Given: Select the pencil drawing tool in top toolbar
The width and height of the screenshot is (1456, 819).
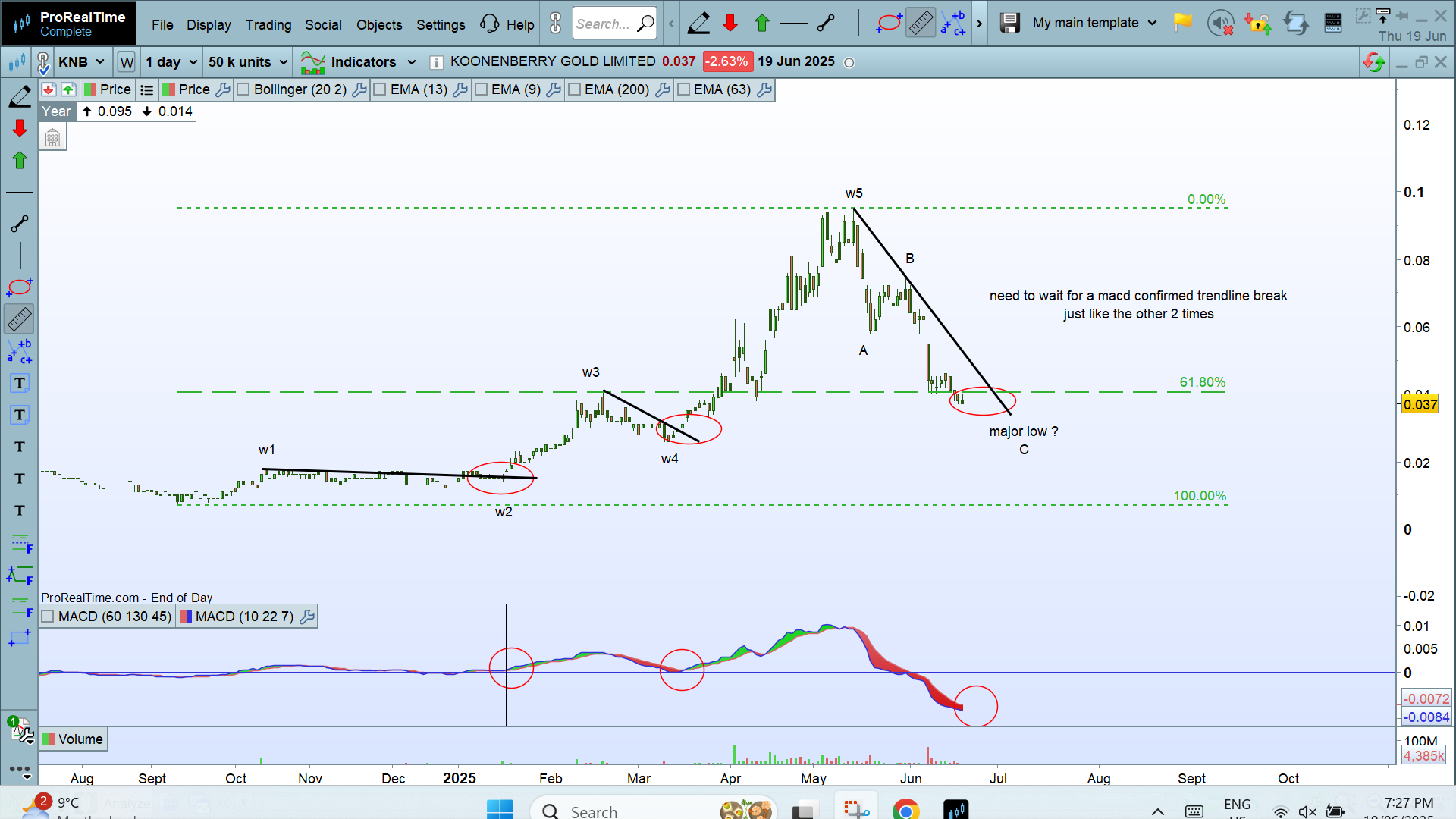Looking at the screenshot, I should pos(698,24).
